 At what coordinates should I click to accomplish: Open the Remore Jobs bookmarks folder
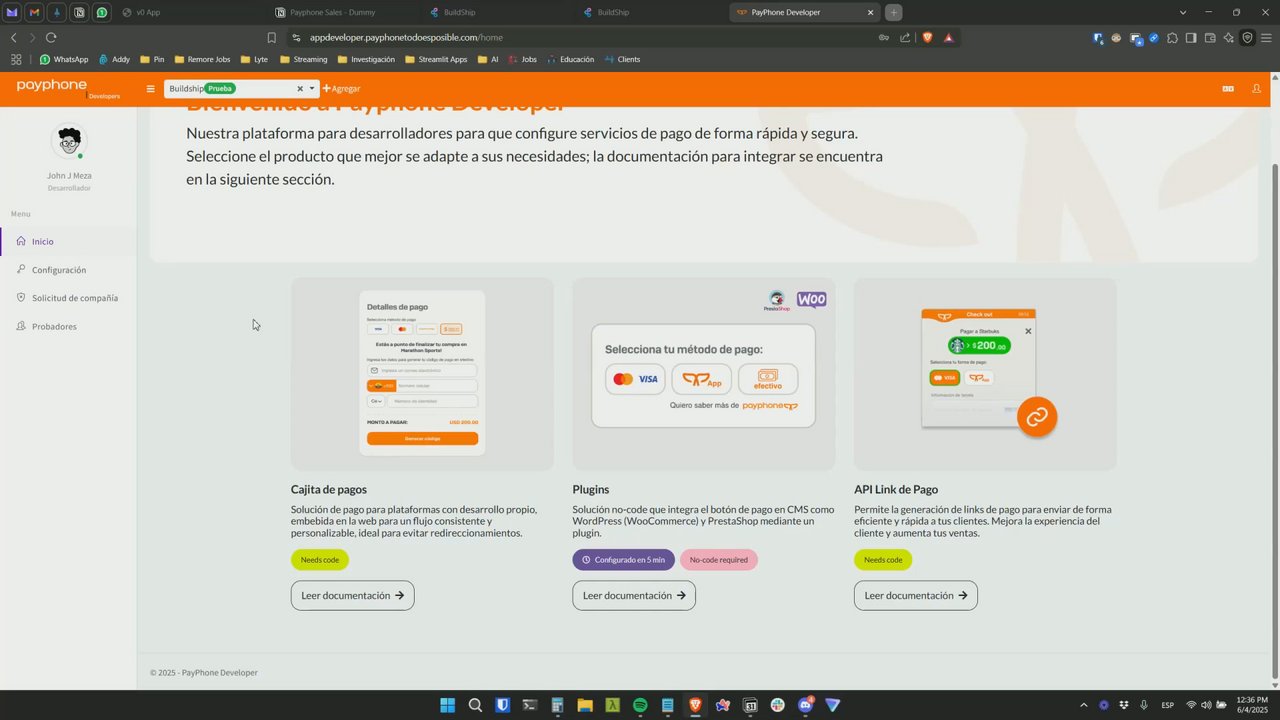202,59
